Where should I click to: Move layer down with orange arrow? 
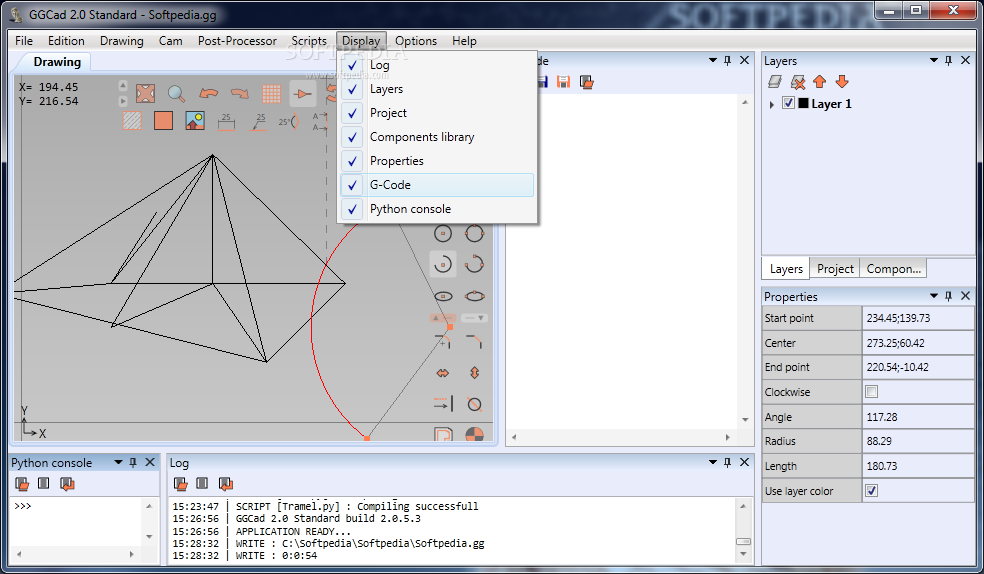point(842,82)
